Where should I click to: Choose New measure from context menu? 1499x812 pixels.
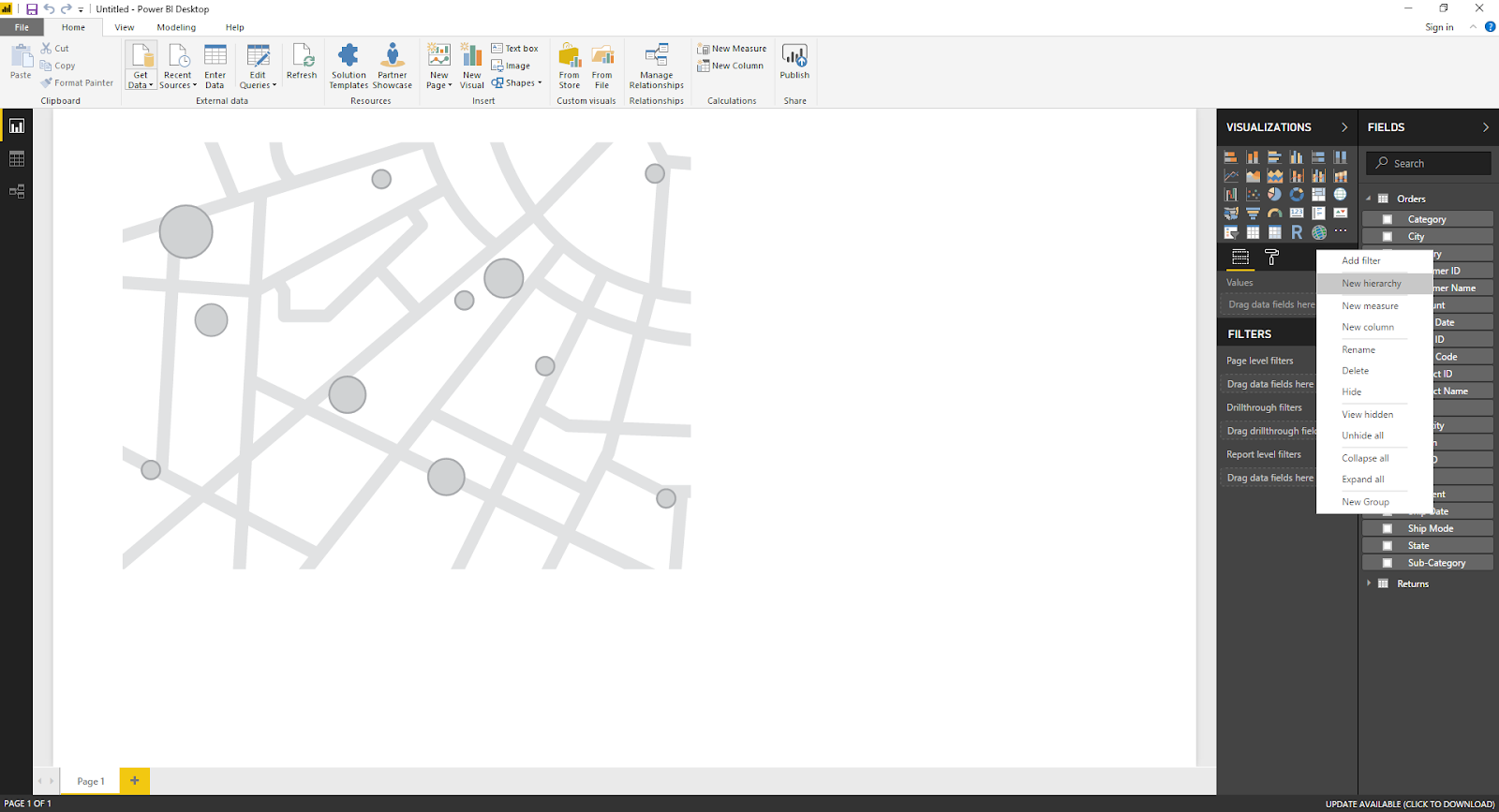(1370, 306)
